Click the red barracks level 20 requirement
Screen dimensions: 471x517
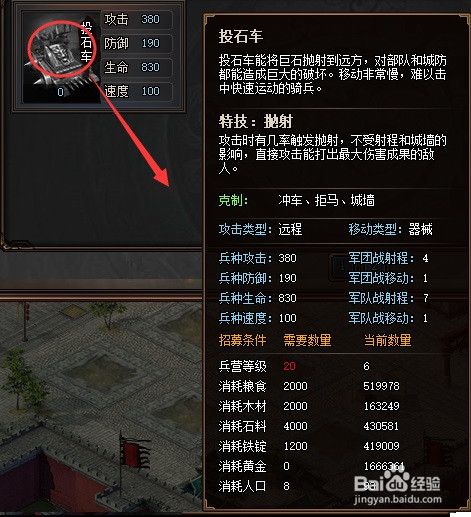coord(289,366)
